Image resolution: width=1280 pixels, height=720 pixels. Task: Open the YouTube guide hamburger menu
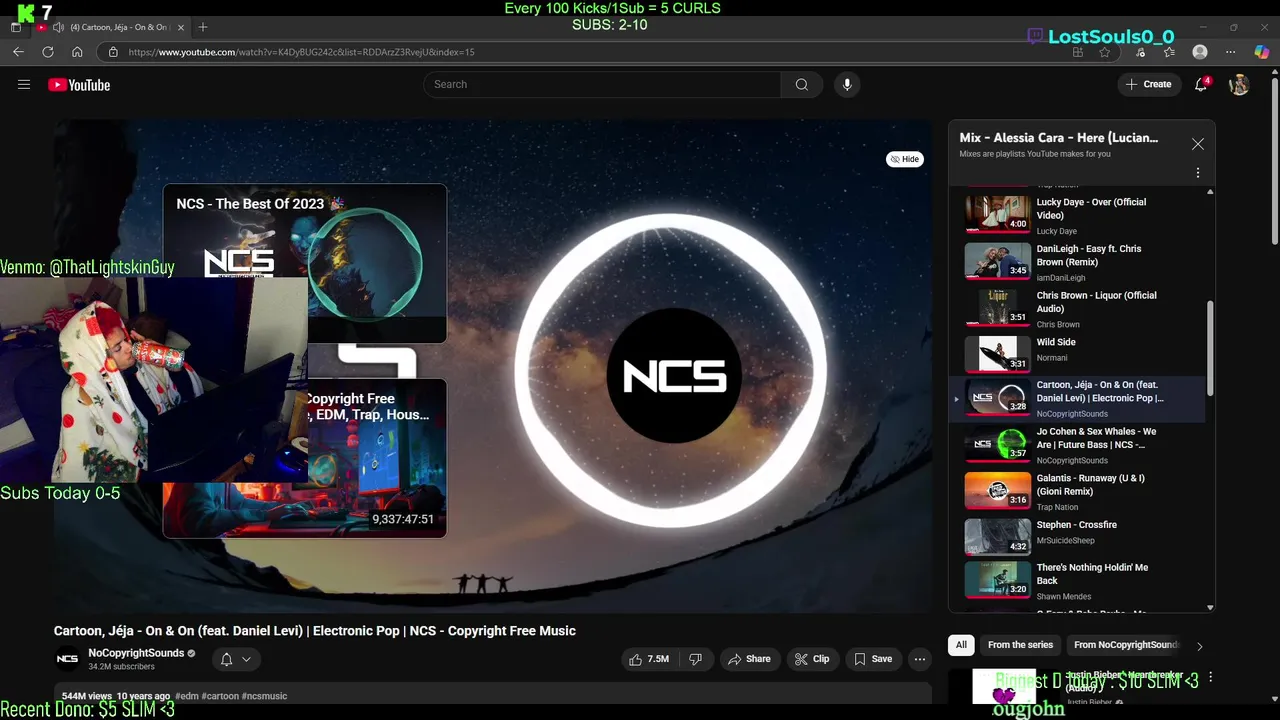(24, 85)
